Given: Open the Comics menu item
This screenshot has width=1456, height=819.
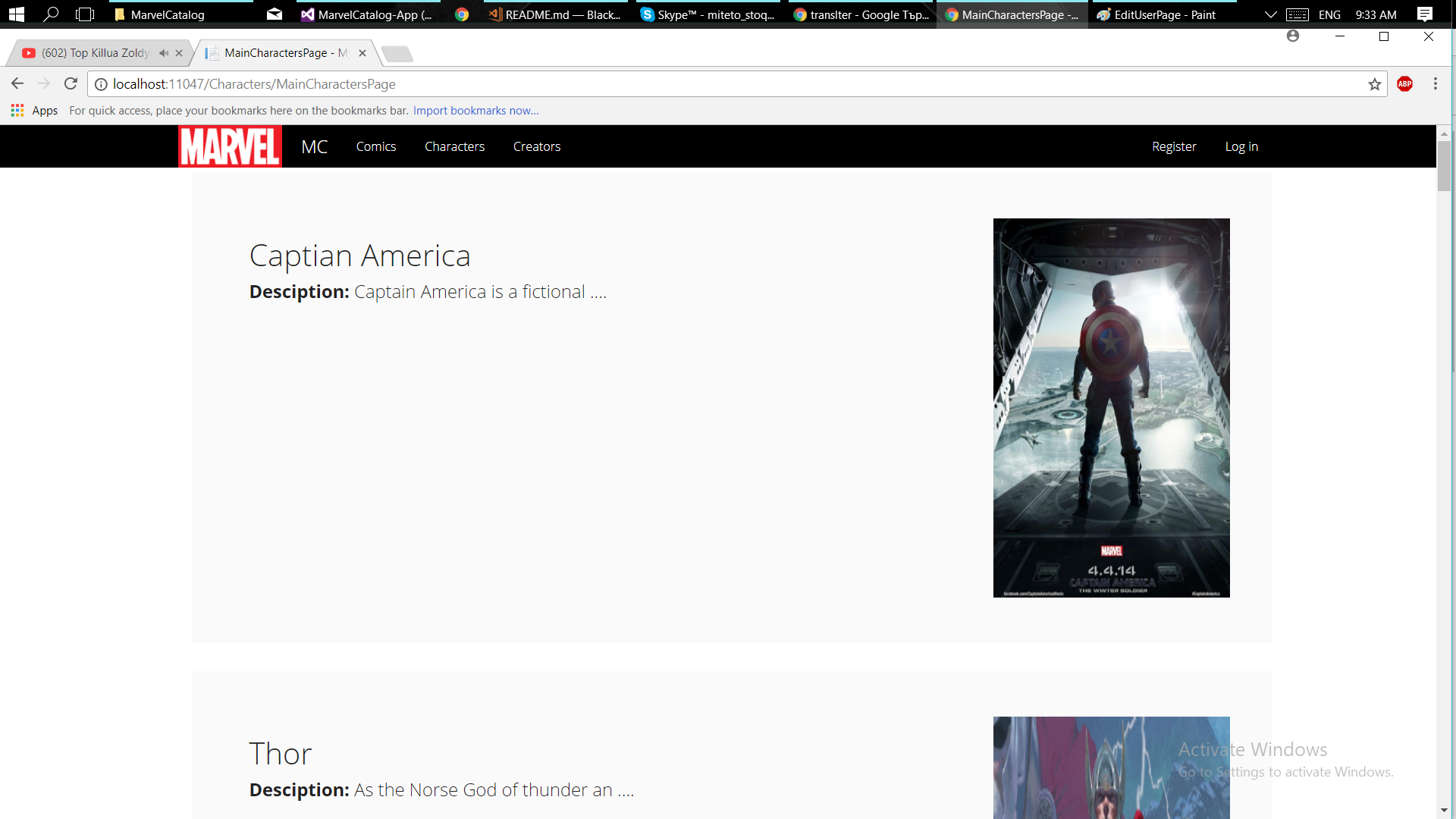Looking at the screenshot, I should [x=375, y=146].
